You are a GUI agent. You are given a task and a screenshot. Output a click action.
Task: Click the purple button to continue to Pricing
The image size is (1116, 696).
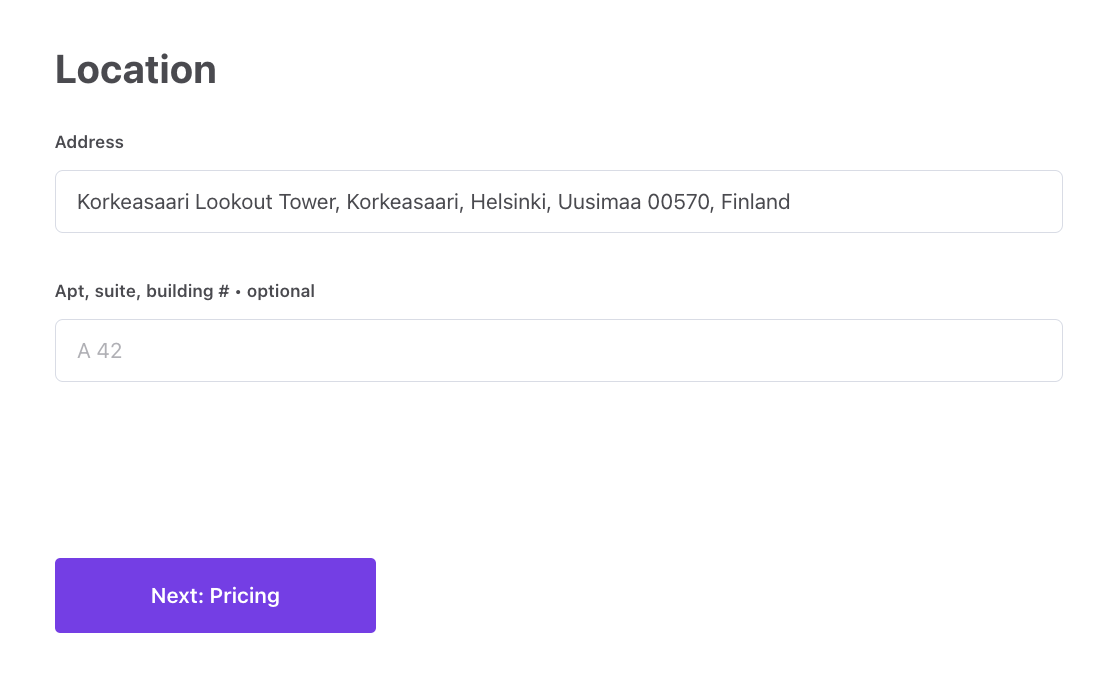215,595
